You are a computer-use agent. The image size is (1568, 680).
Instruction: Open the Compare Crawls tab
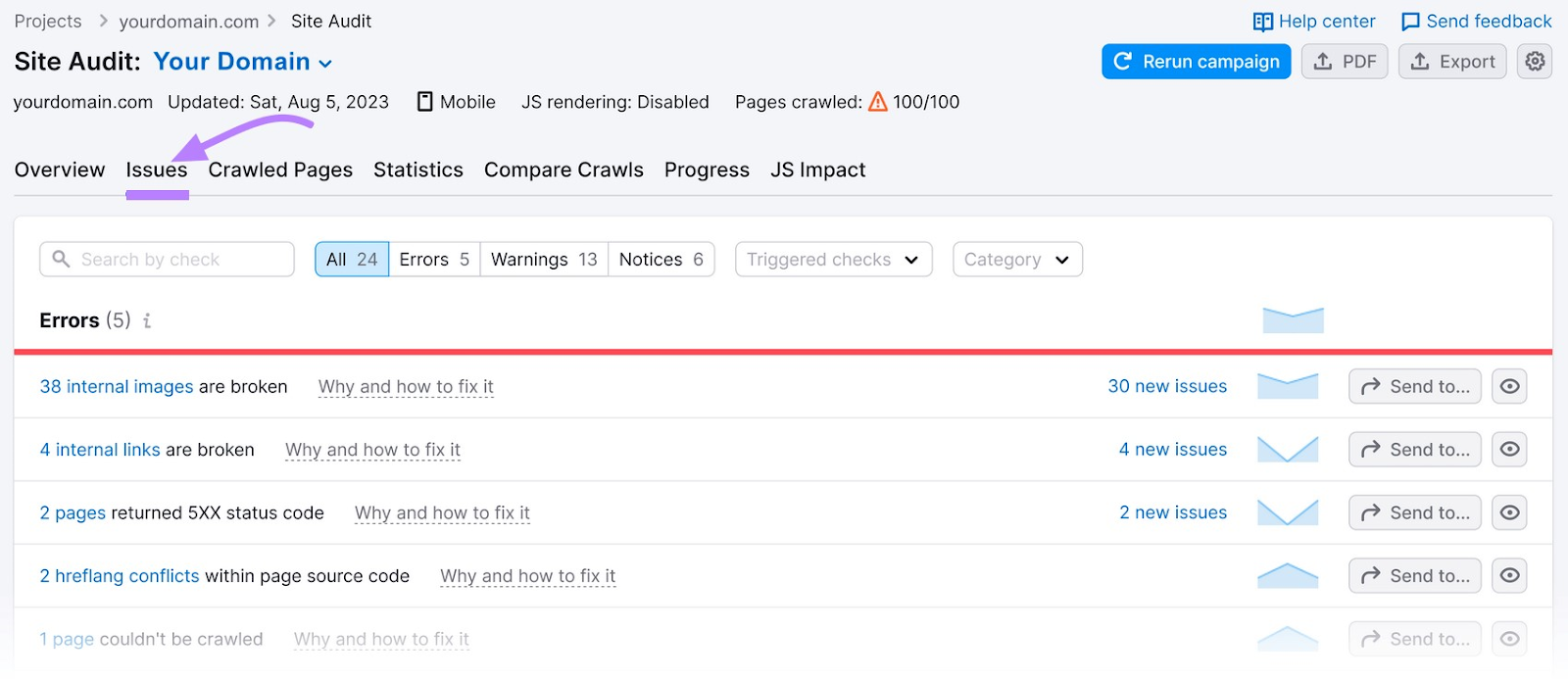click(x=563, y=170)
